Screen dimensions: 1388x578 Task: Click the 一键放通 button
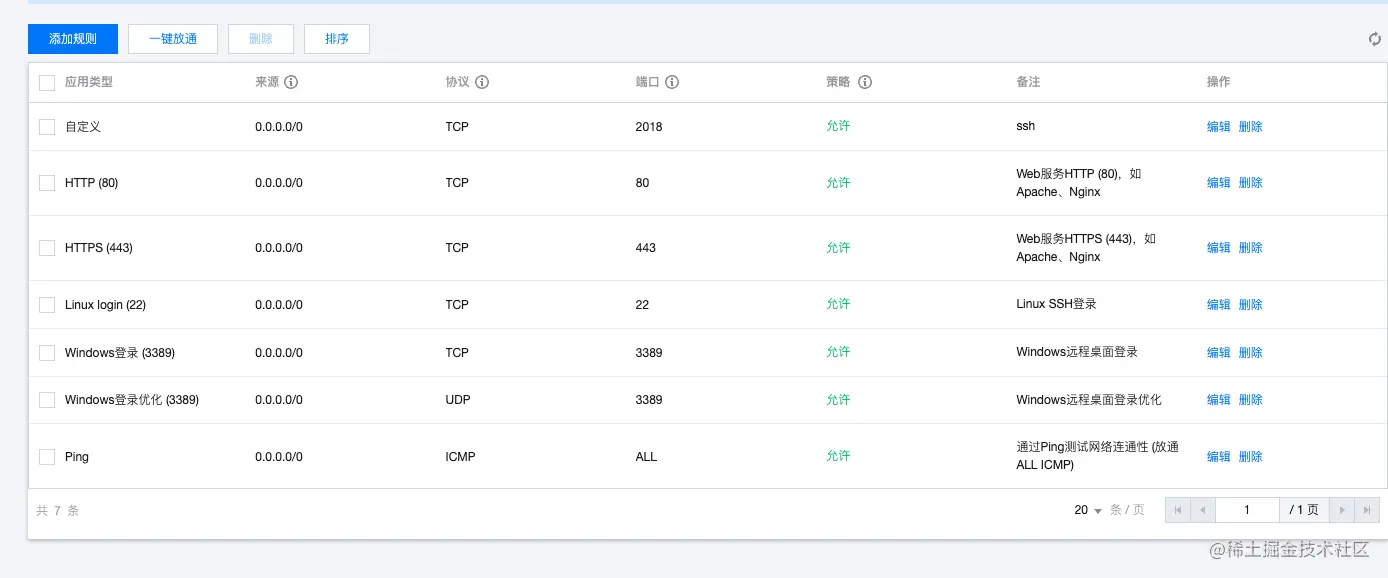pos(173,39)
